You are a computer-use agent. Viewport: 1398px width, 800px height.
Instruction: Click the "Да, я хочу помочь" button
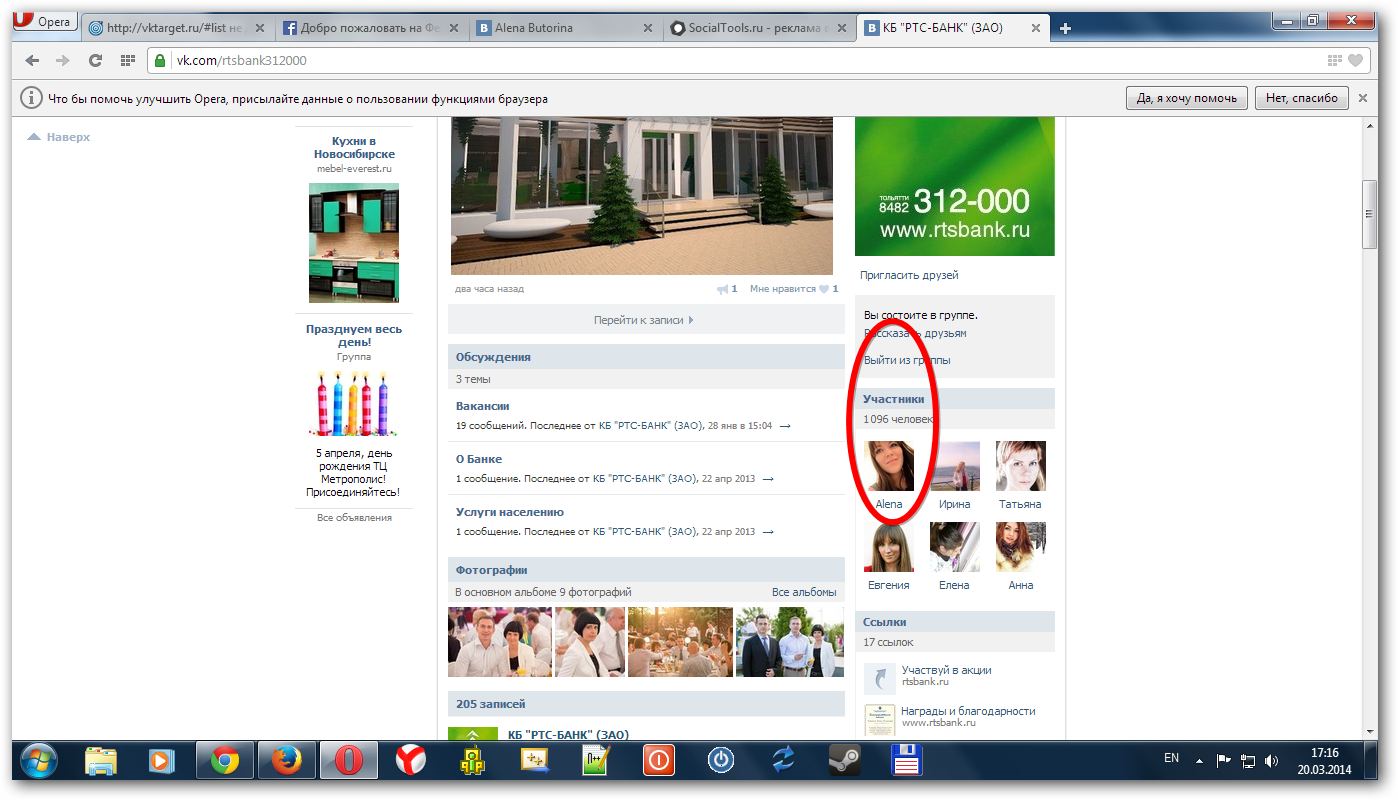point(1187,98)
